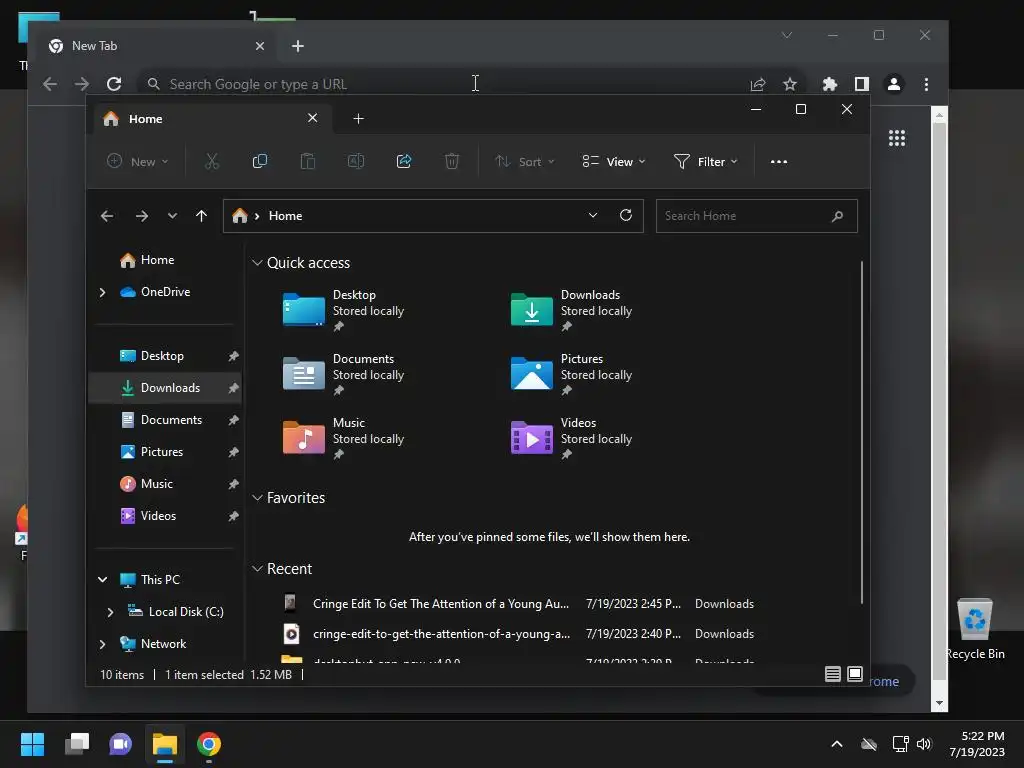The height and width of the screenshot is (768, 1024).
Task: Open the Downloads folder in Quick access
Action: [571, 310]
